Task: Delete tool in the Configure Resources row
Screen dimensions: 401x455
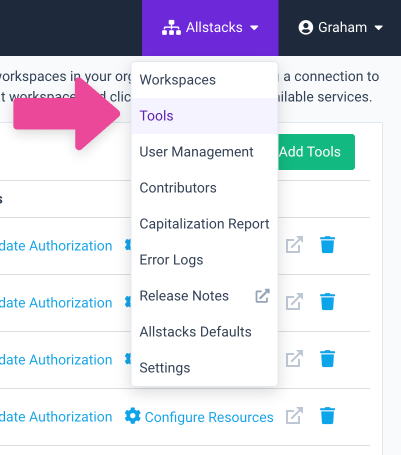Action: (x=327, y=416)
